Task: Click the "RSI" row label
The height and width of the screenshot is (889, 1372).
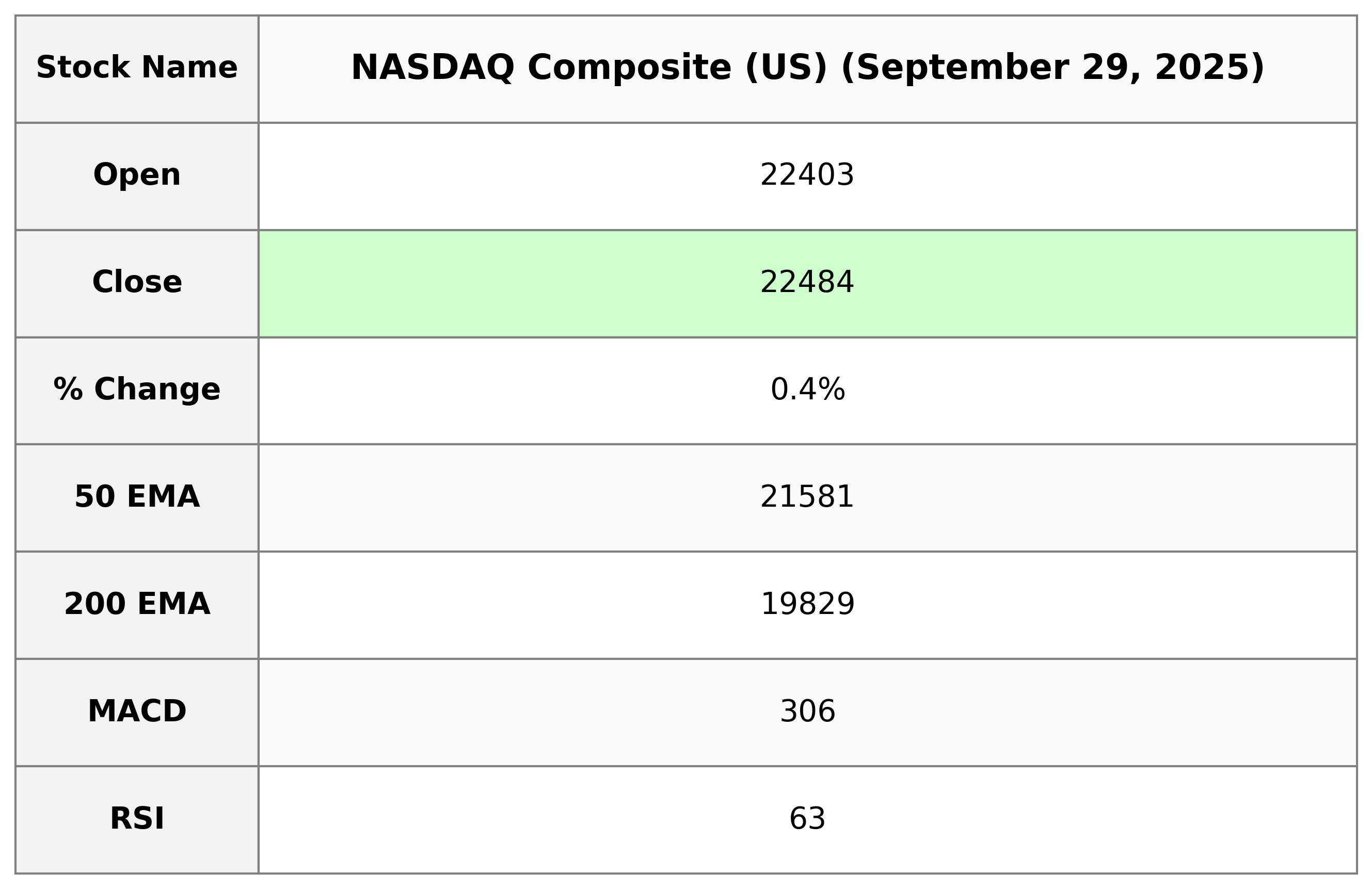Action: point(137,819)
